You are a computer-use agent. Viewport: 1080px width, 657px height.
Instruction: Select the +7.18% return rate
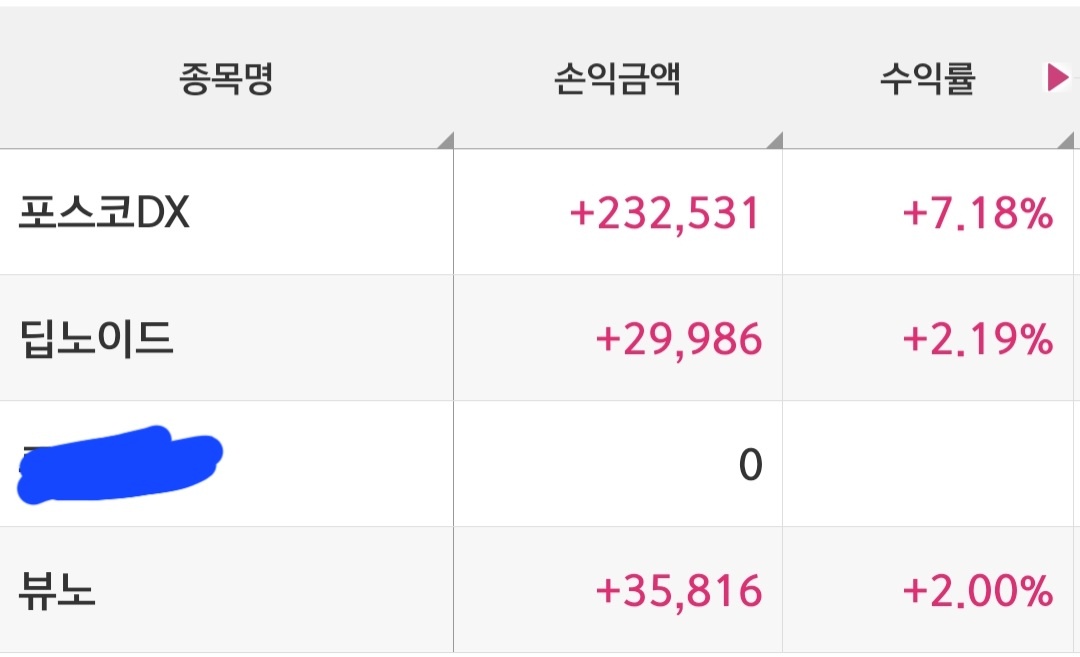tap(978, 213)
